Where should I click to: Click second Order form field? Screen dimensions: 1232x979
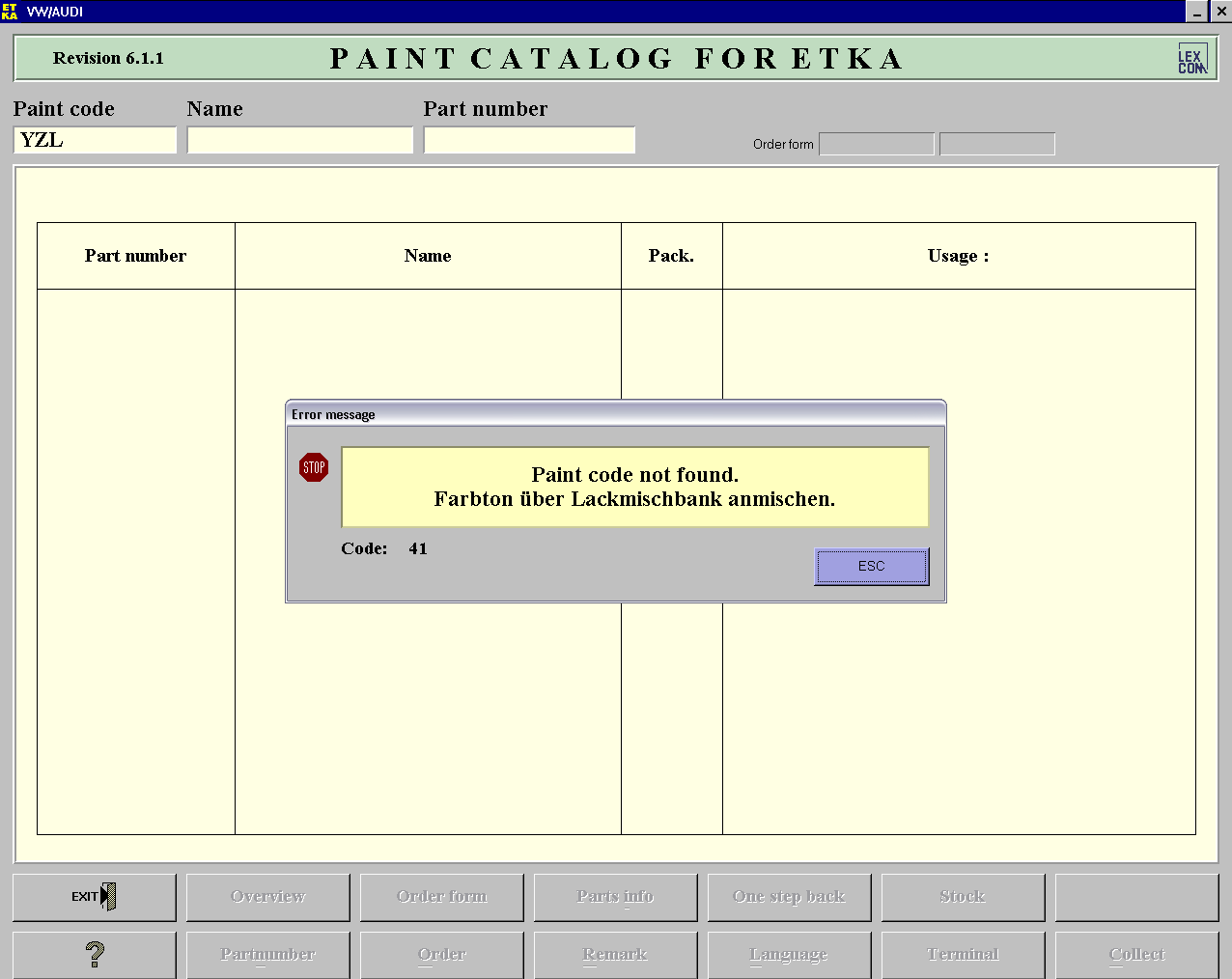pyautogui.click(x=997, y=144)
